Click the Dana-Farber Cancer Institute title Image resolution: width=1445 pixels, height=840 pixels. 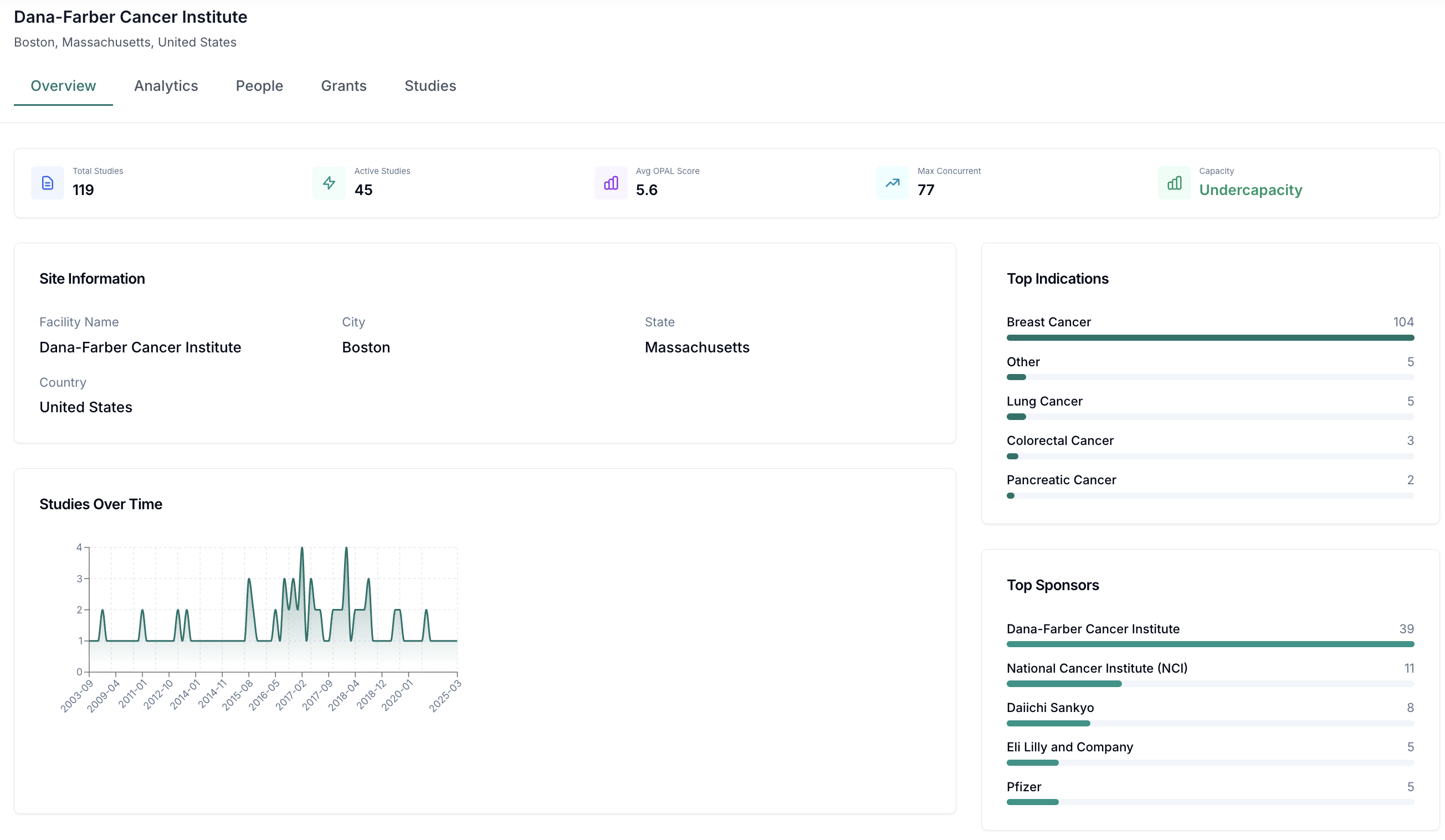coord(130,17)
